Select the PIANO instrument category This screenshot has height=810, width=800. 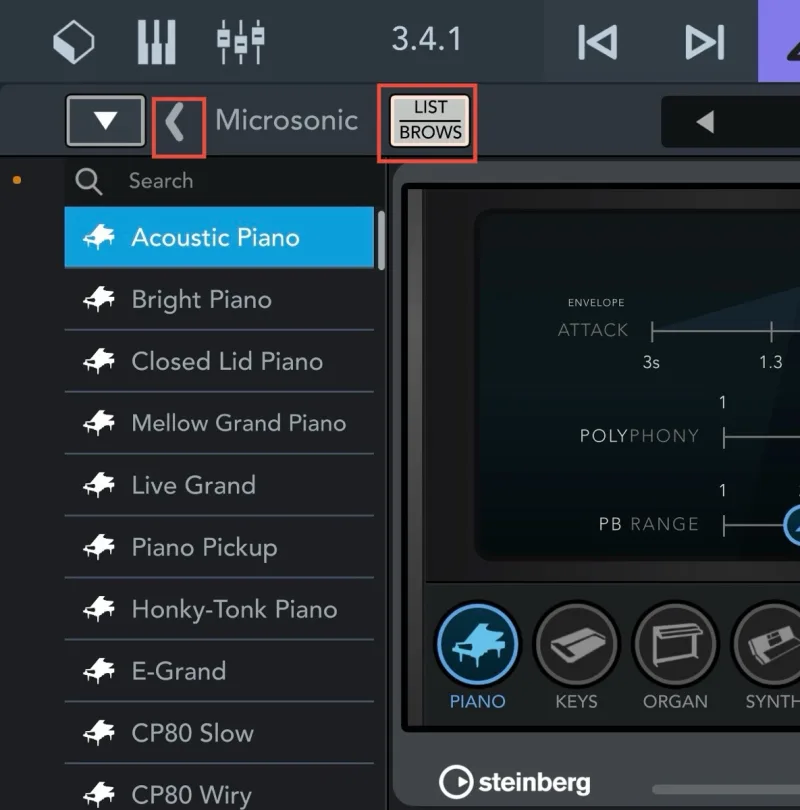pyautogui.click(x=477, y=657)
